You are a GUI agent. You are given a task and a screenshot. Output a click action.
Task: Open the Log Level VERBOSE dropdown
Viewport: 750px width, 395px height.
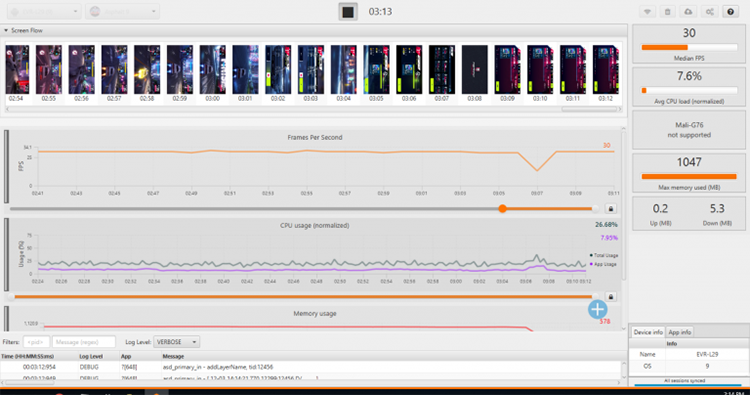[176, 342]
